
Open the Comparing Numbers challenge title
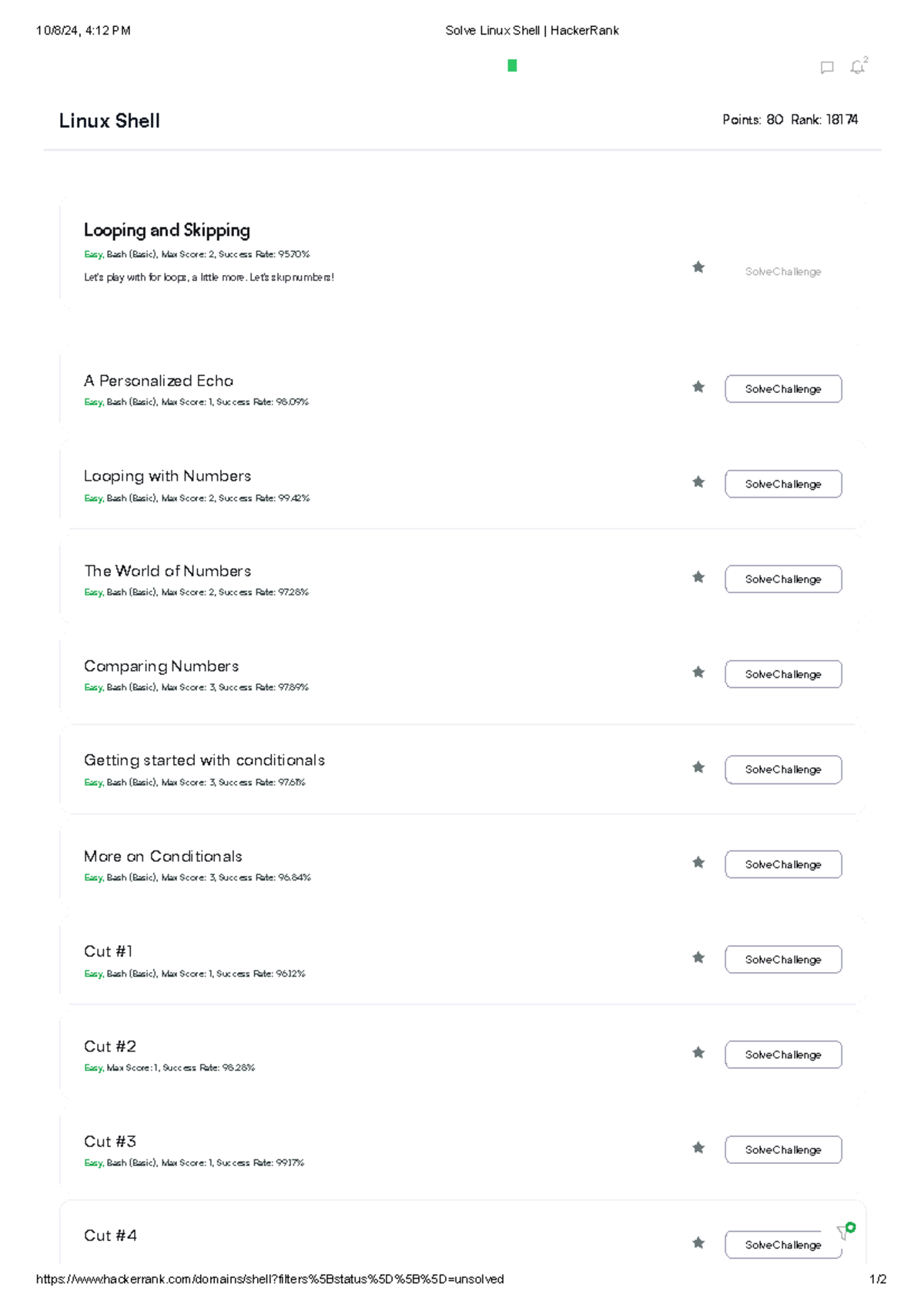pyautogui.click(x=161, y=666)
